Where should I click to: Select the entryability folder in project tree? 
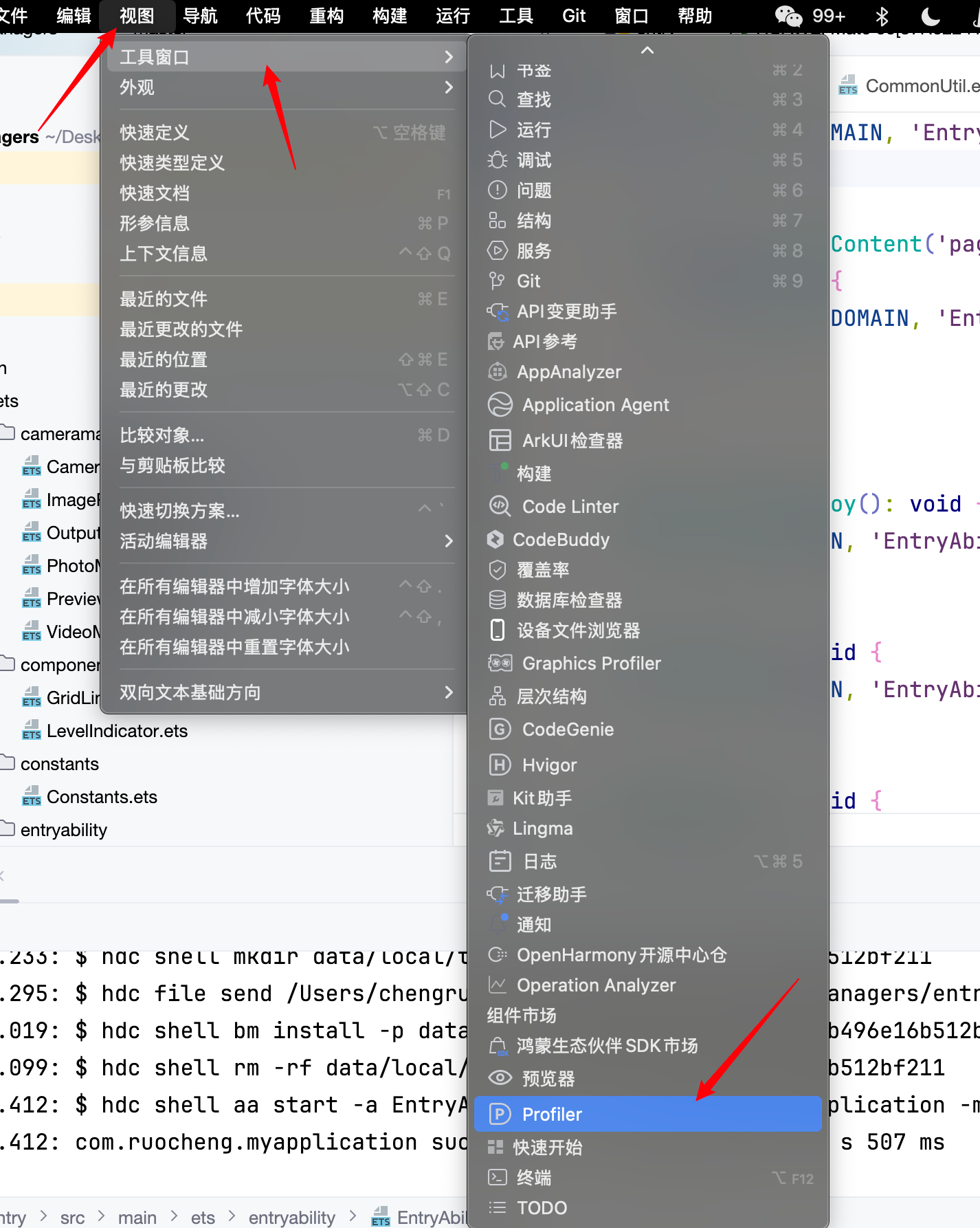(x=64, y=830)
